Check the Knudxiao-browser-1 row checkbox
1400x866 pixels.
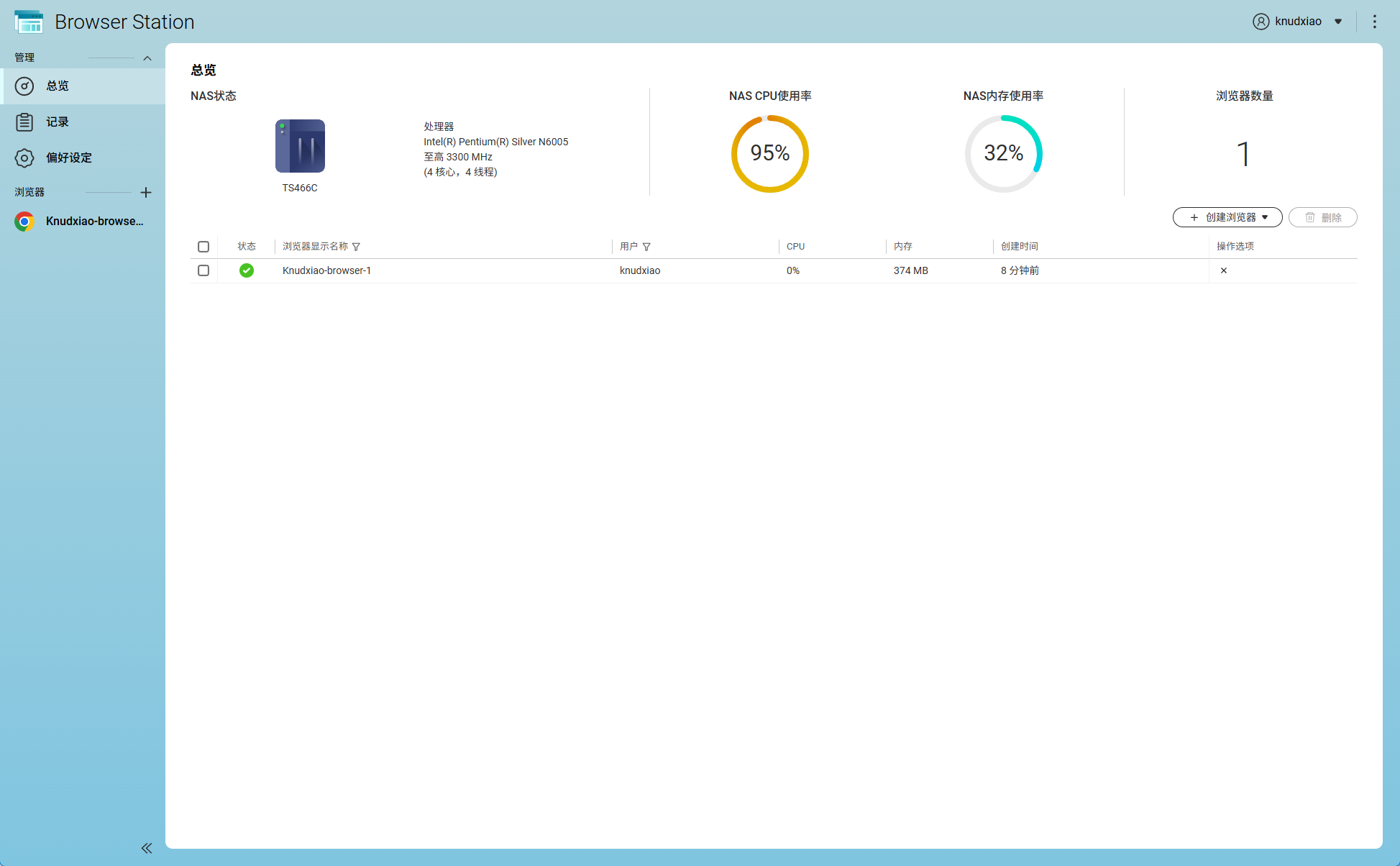pos(203,270)
